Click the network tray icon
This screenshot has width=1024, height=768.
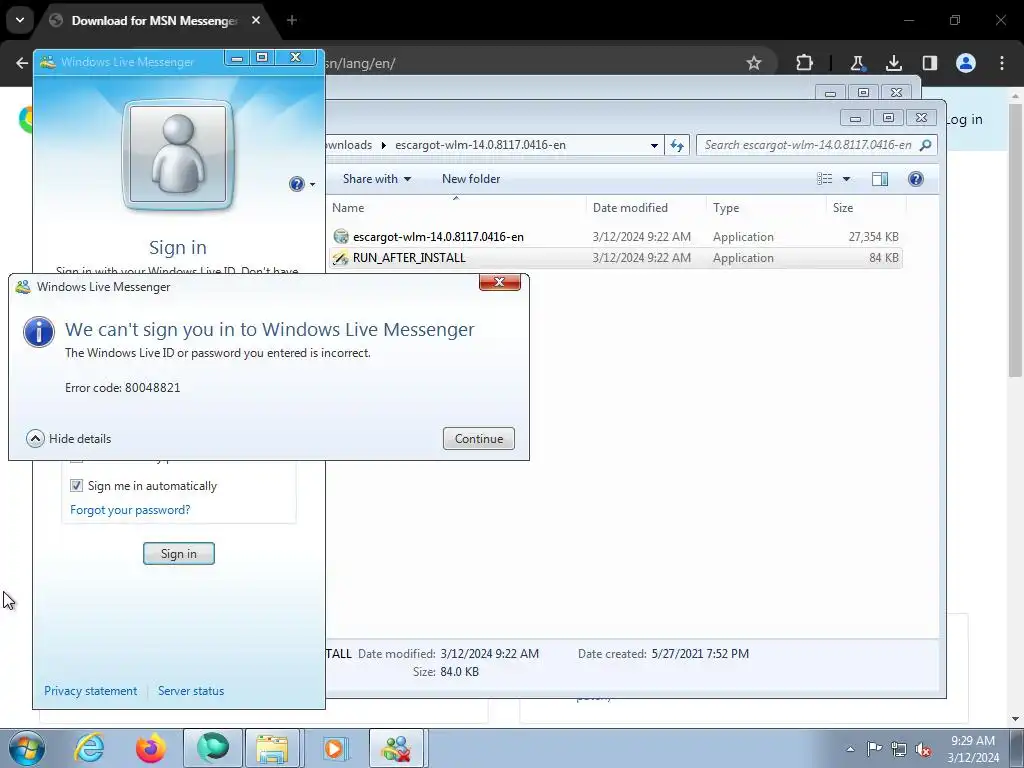click(899, 749)
